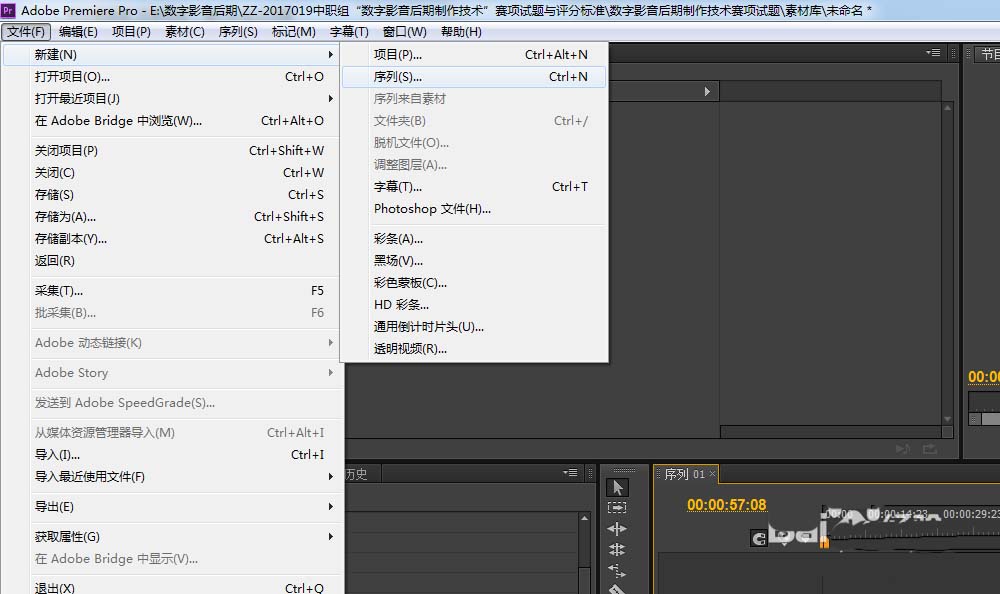The height and width of the screenshot is (594, 1000).
Task: Select the Rate Stretch tool
Action: click(x=617, y=570)
